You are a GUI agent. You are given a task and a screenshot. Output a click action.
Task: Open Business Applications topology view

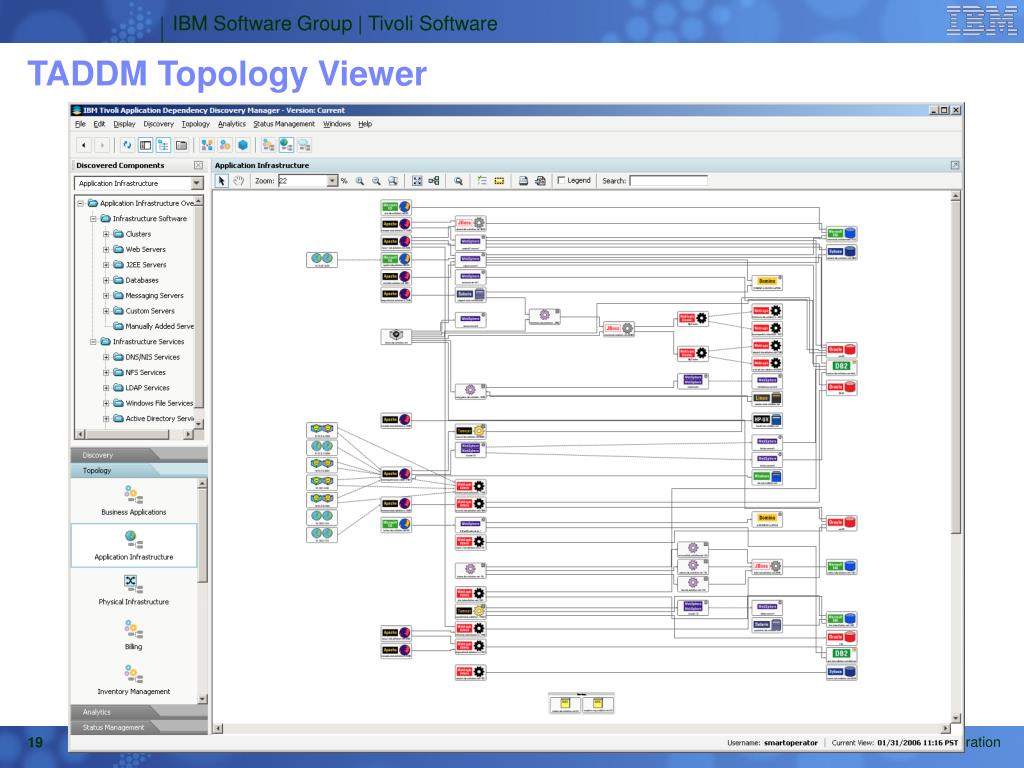coord(133,500)
